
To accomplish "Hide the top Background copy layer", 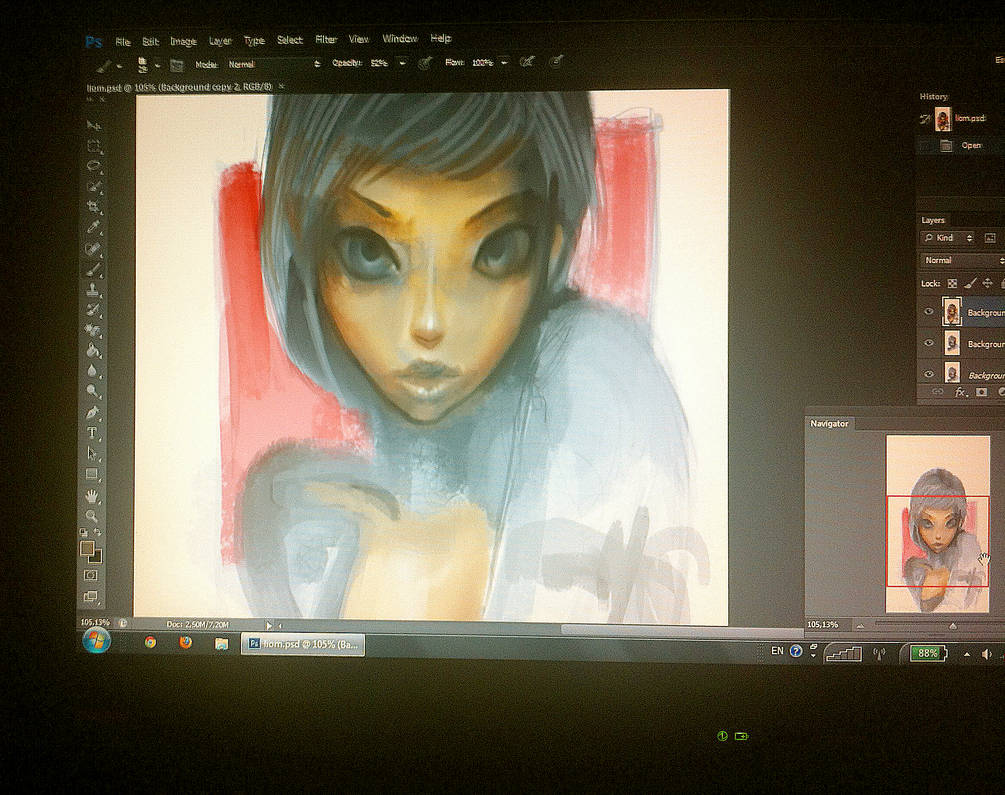I will (929, 312).
